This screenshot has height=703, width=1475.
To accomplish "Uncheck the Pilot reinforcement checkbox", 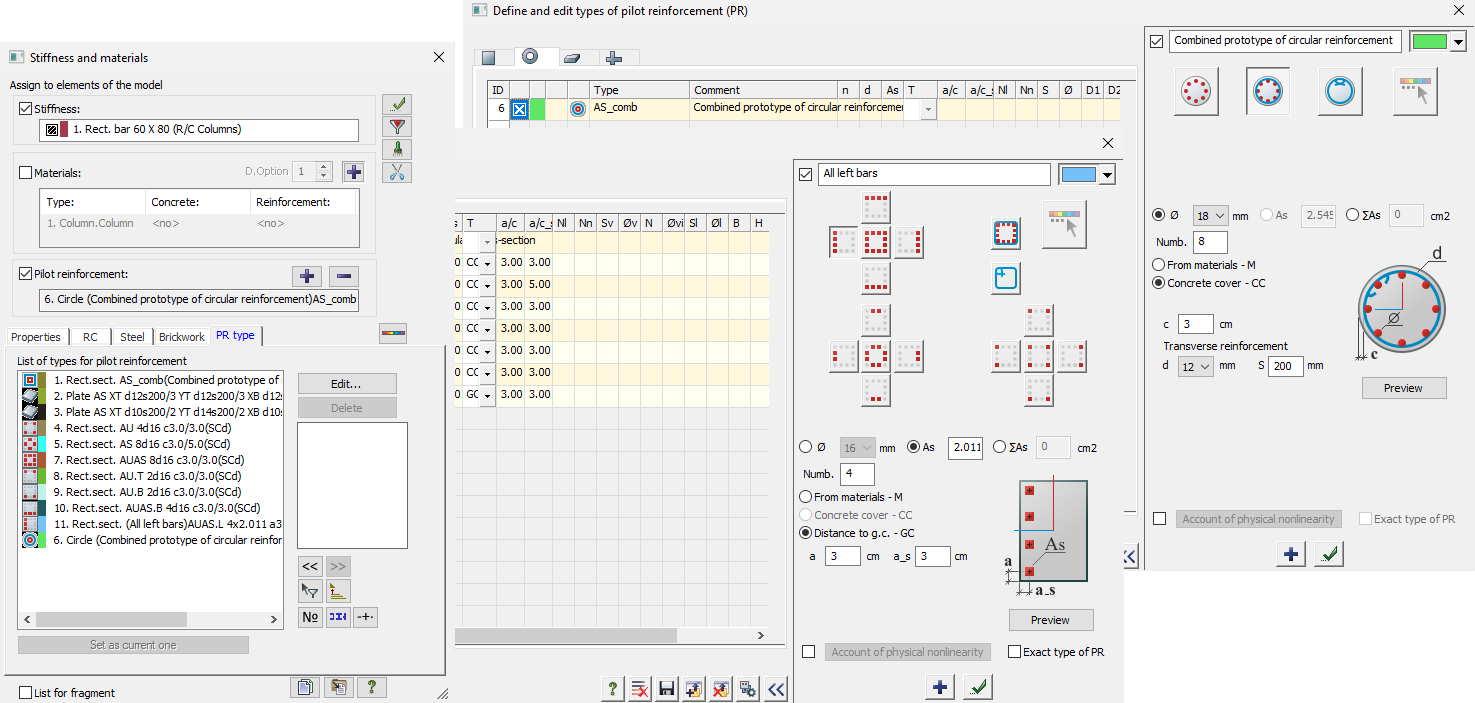I will 26,274.
